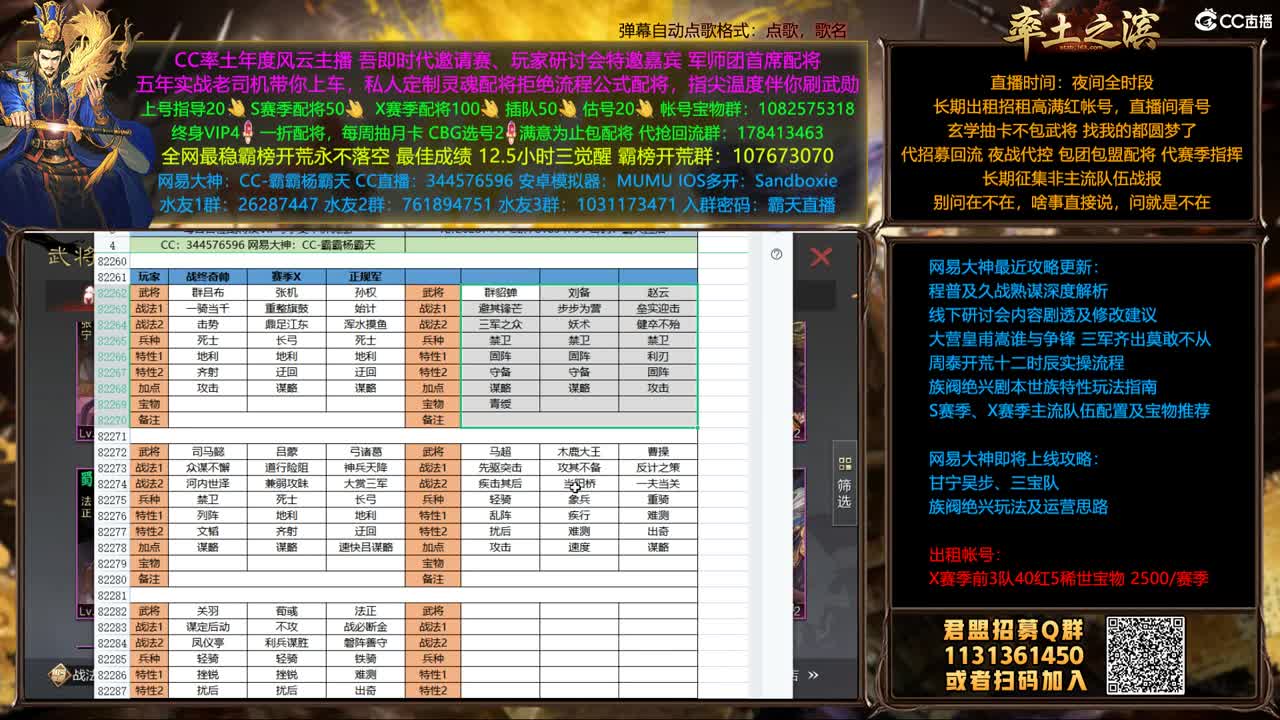Image resolution: width=1280 pixels, height=720 pixels.
Task: Select cell 荀彧
Action: (x=286, y=610)
